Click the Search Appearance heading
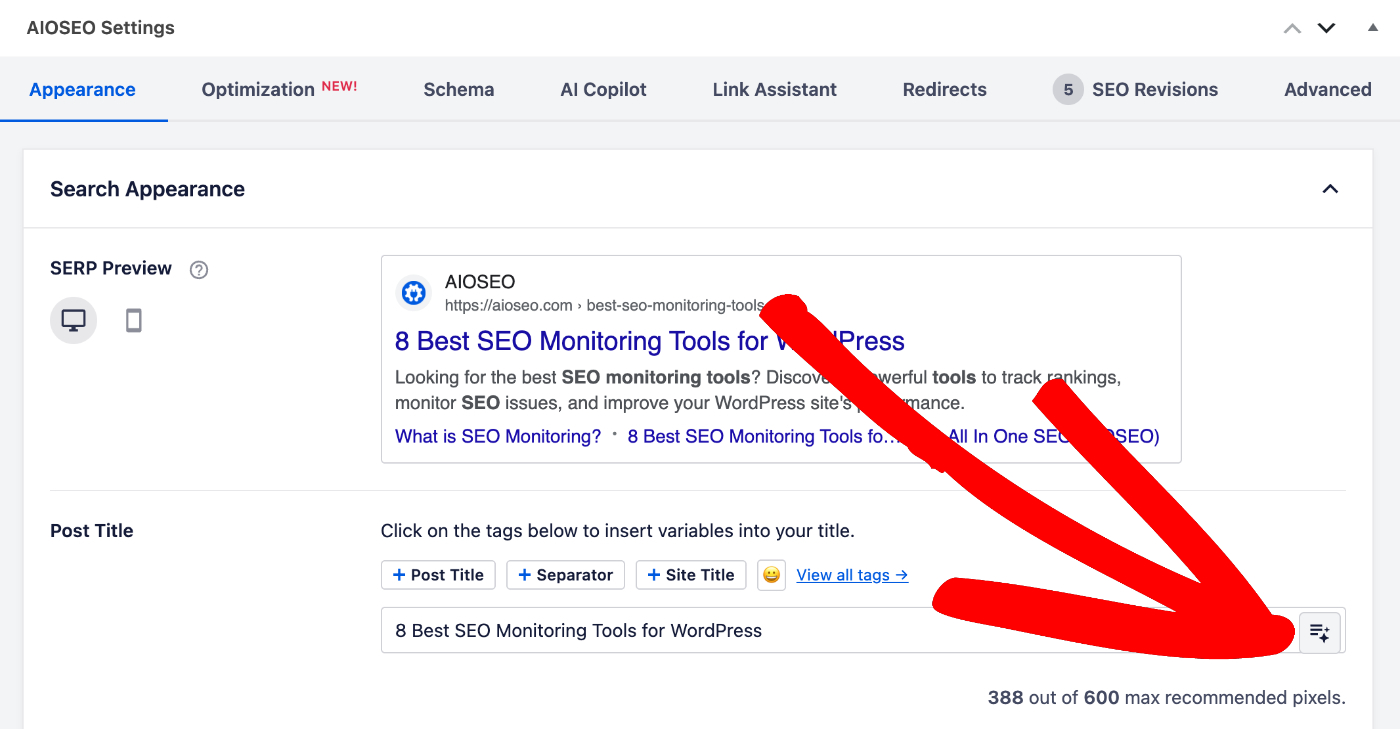Image resolution: width=1400 pixels, height=729 pixels. (148, 189)
